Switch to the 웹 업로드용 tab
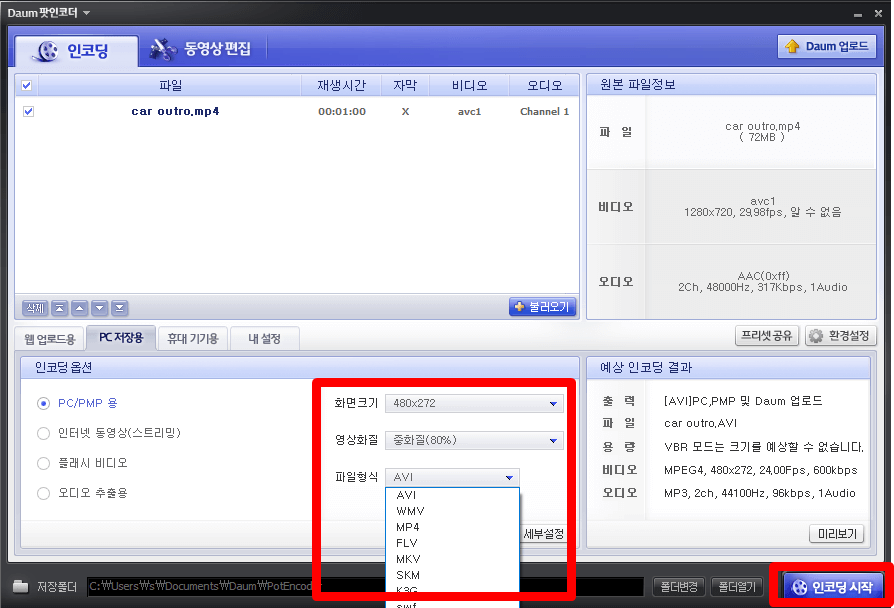The width and height of the screenshot is (894, 608). point(50,339)
